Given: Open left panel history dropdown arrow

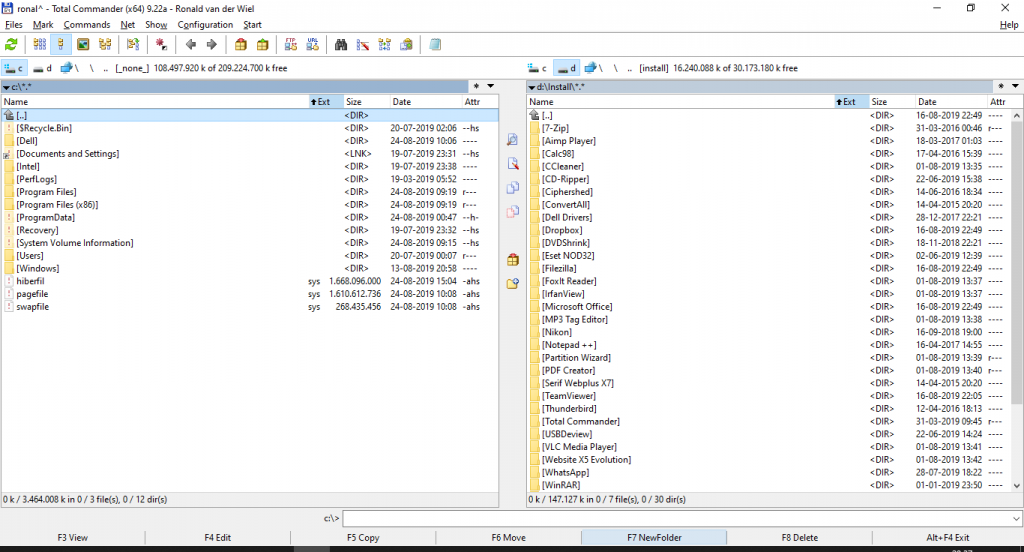Looking at the screenshot, I should pyautogui.click(x=490, y=86).
